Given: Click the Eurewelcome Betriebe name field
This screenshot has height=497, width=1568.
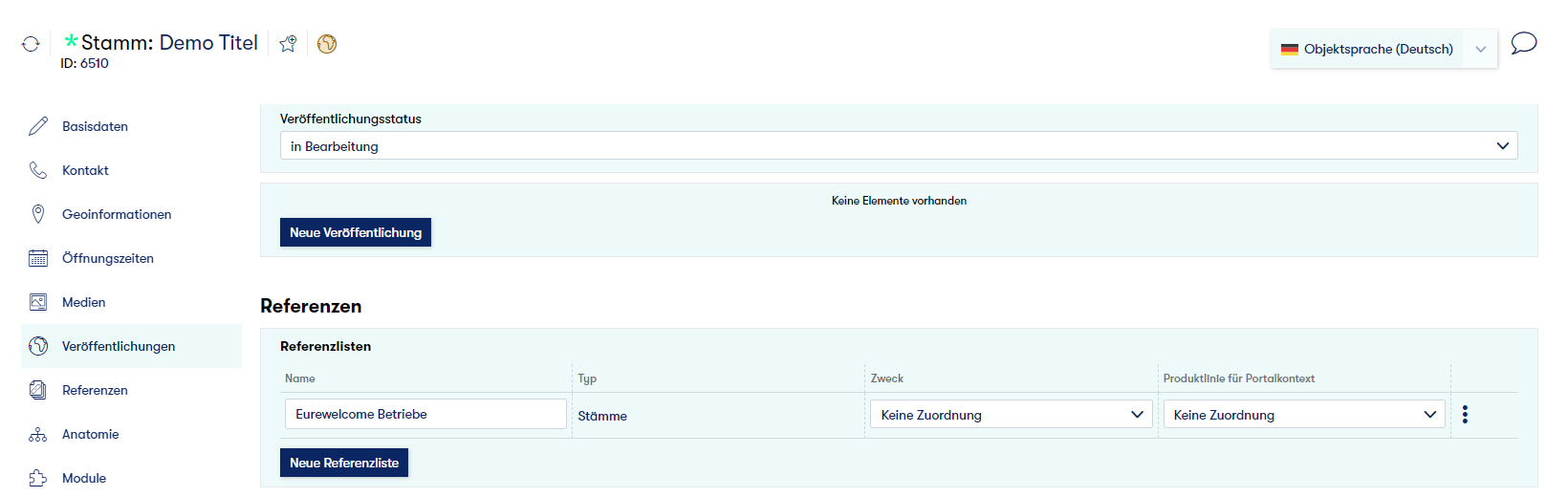Looking at the screenshot, I should [425, 414].
